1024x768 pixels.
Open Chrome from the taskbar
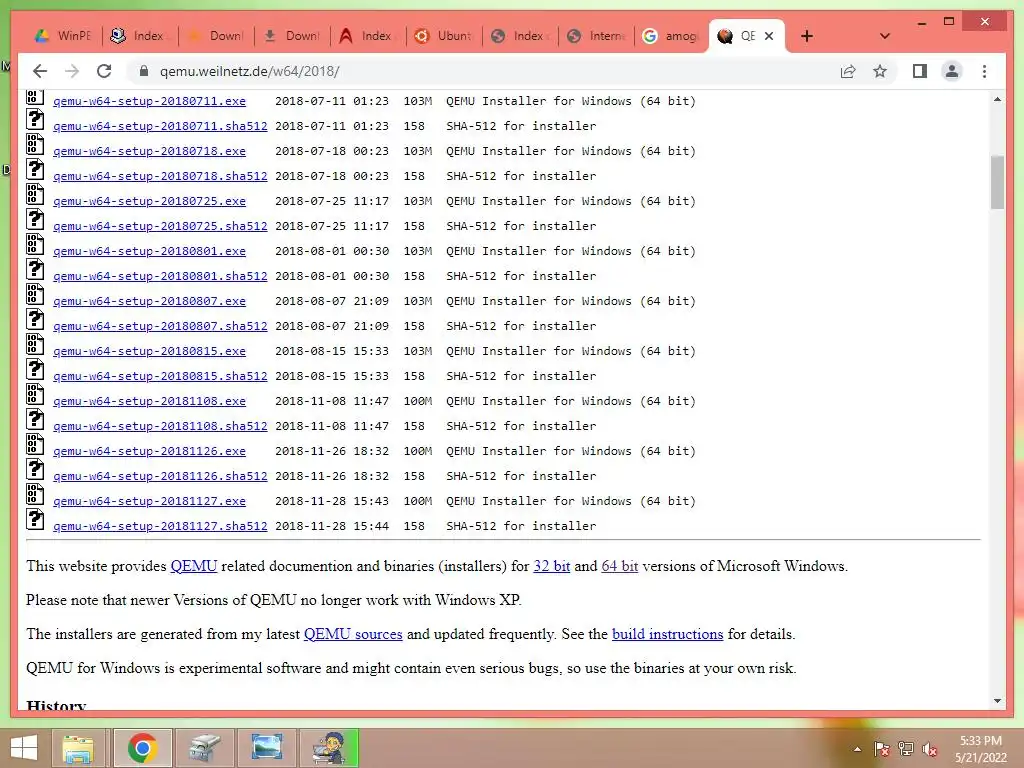pos(142,748)
